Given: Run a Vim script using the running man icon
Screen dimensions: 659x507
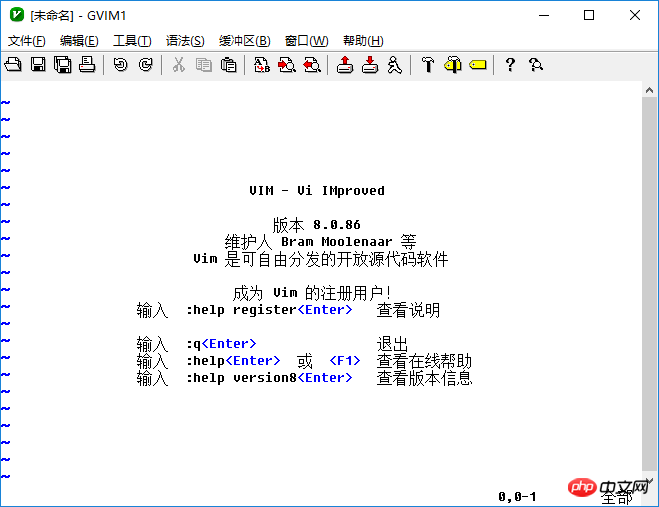Looking at the screenshot, I should click(395, 65).
